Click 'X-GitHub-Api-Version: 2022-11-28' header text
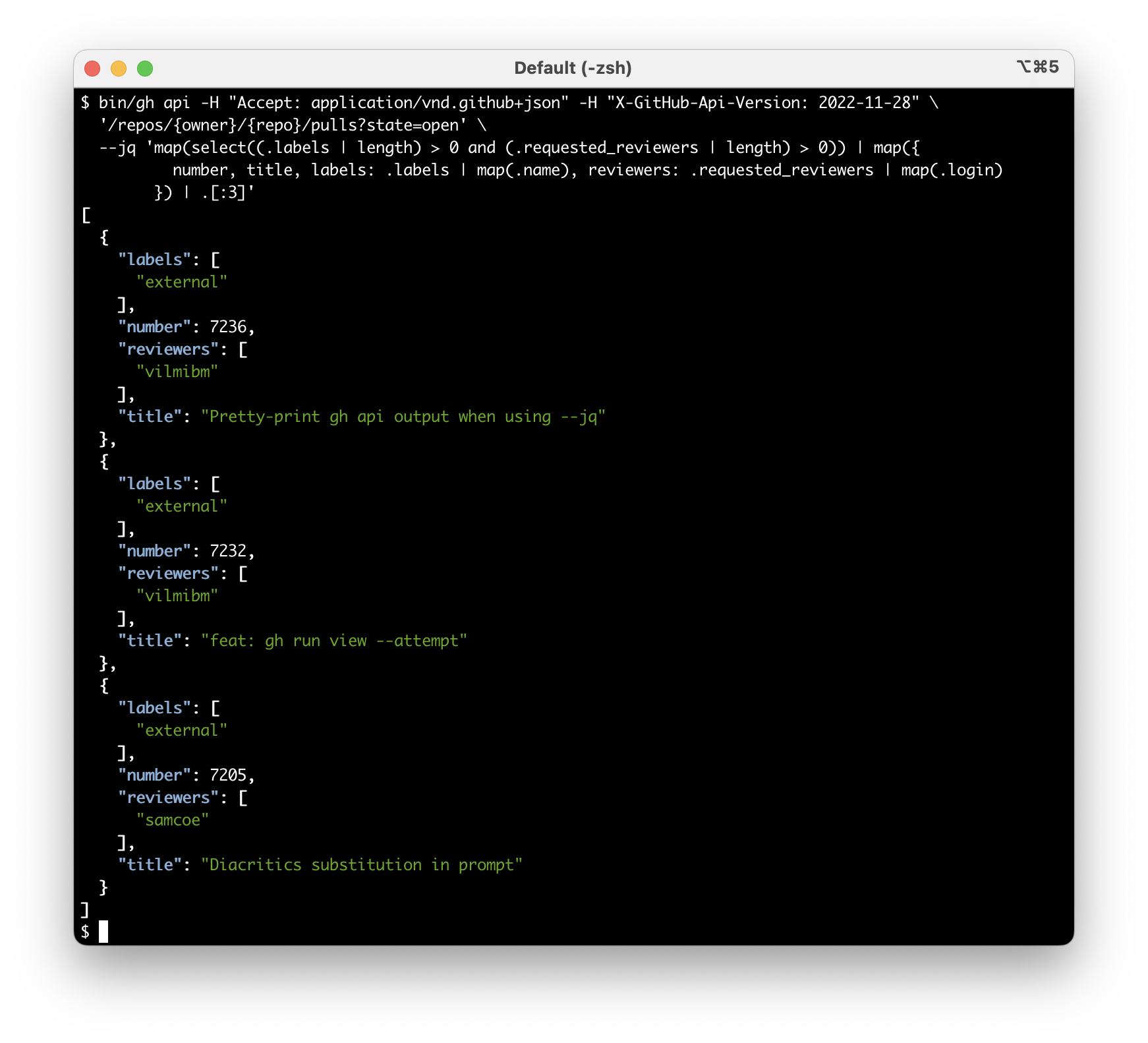Image resolution: width=1148 pixels, height=1043 pixels. click(x=763, y=103)
